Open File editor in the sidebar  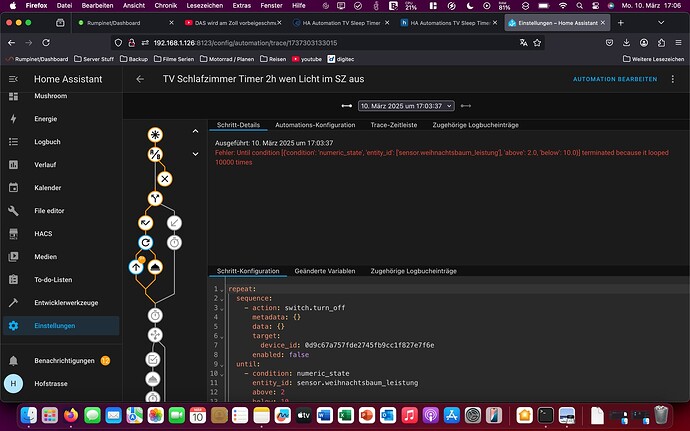61,211
